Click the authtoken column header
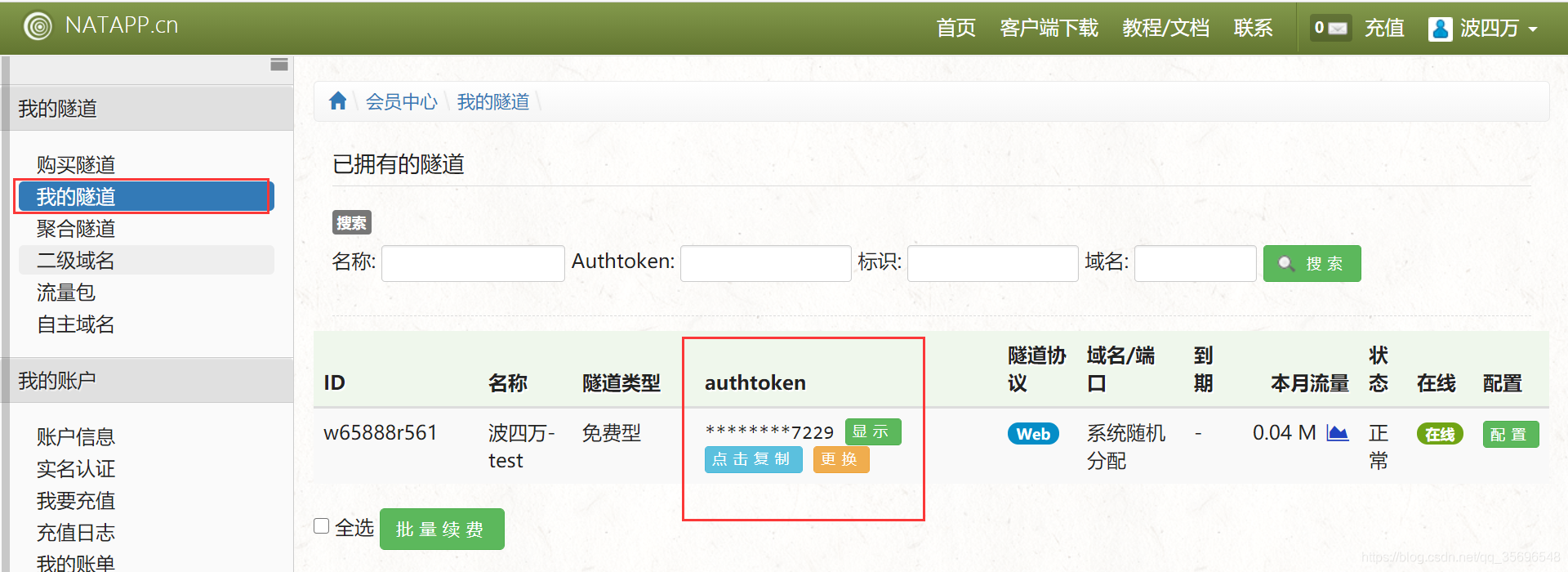The height and width of the screenshot is (572, 1568). coord(755,382)
